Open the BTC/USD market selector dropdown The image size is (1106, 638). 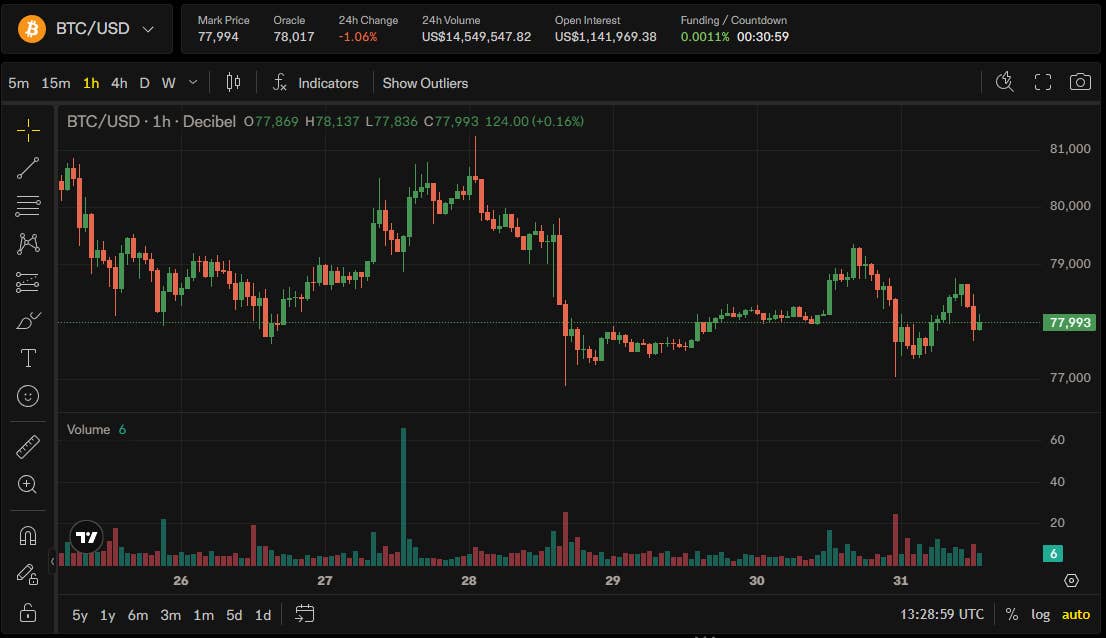87,29
